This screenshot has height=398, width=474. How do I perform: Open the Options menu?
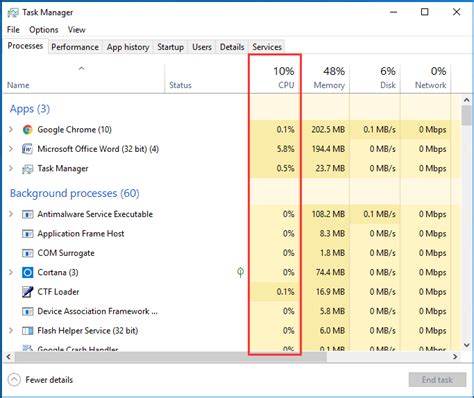44,30
